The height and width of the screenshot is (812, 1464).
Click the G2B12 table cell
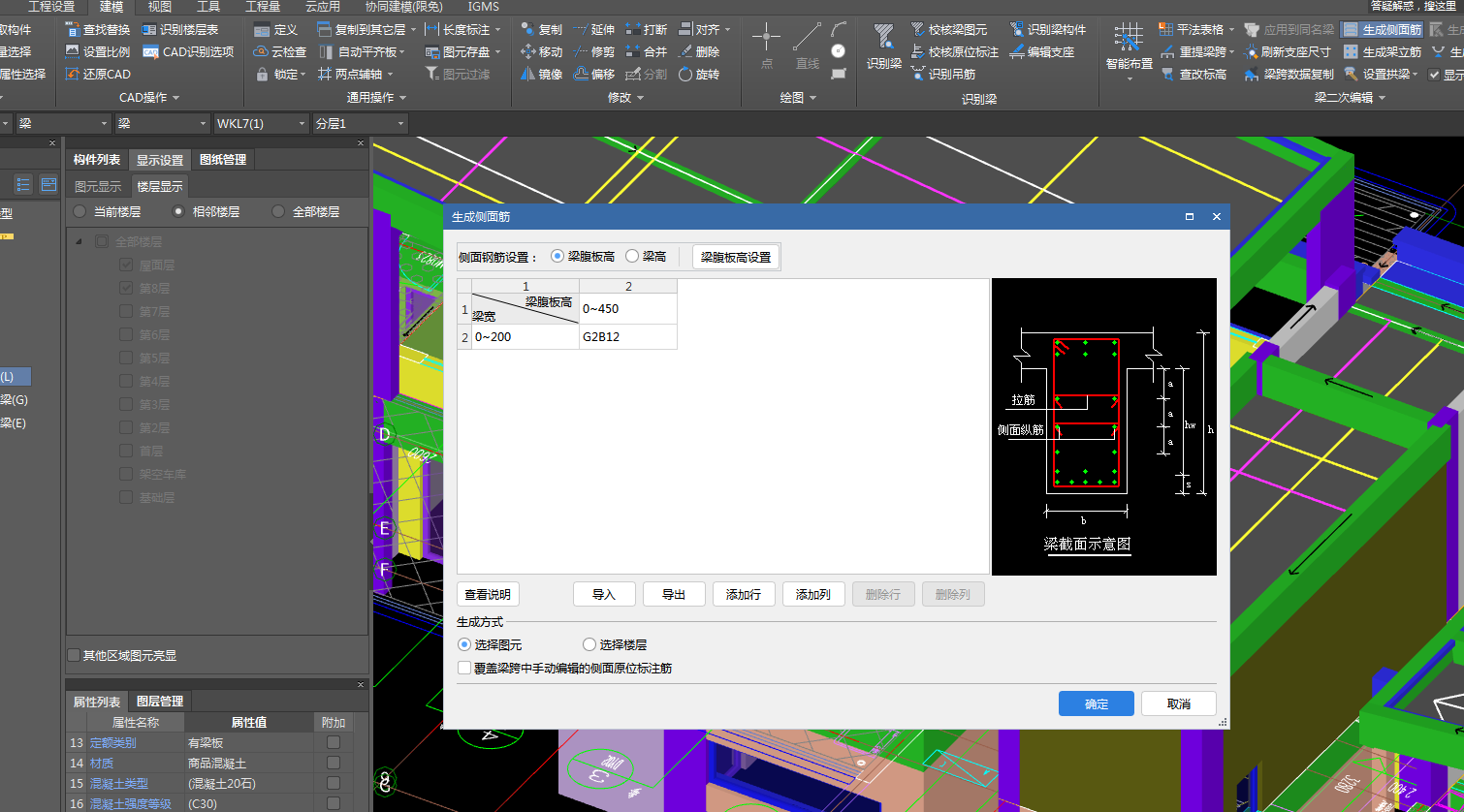coord(627,337)
